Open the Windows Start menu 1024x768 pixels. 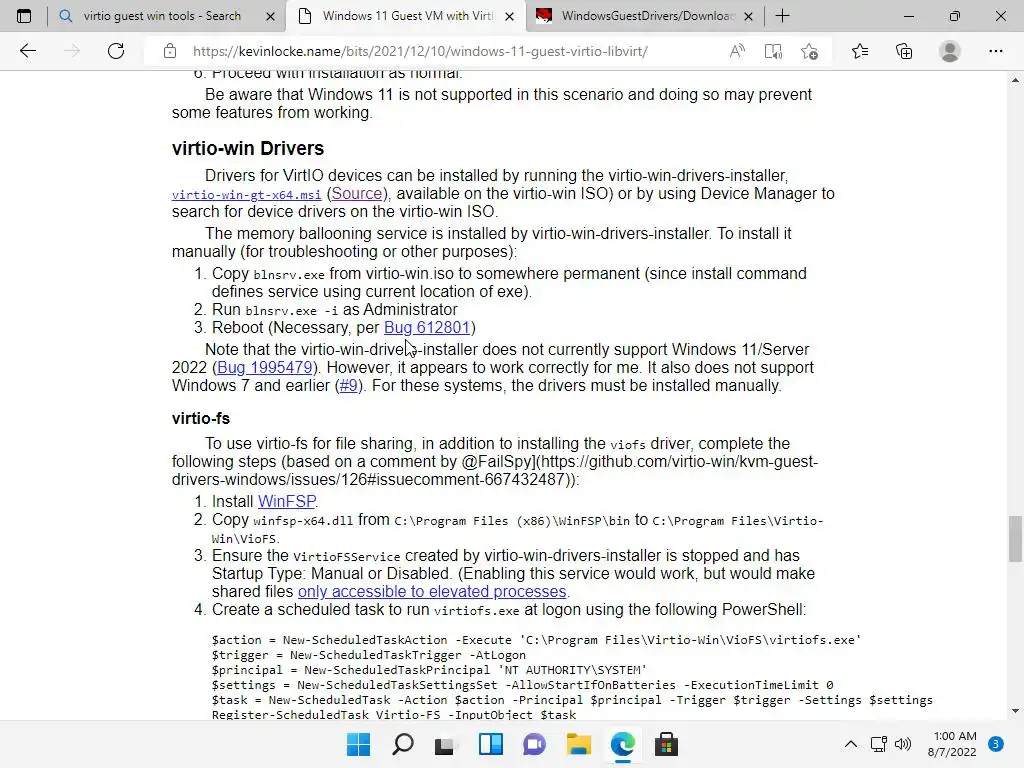pyautogui.click(x=358, y=744)
